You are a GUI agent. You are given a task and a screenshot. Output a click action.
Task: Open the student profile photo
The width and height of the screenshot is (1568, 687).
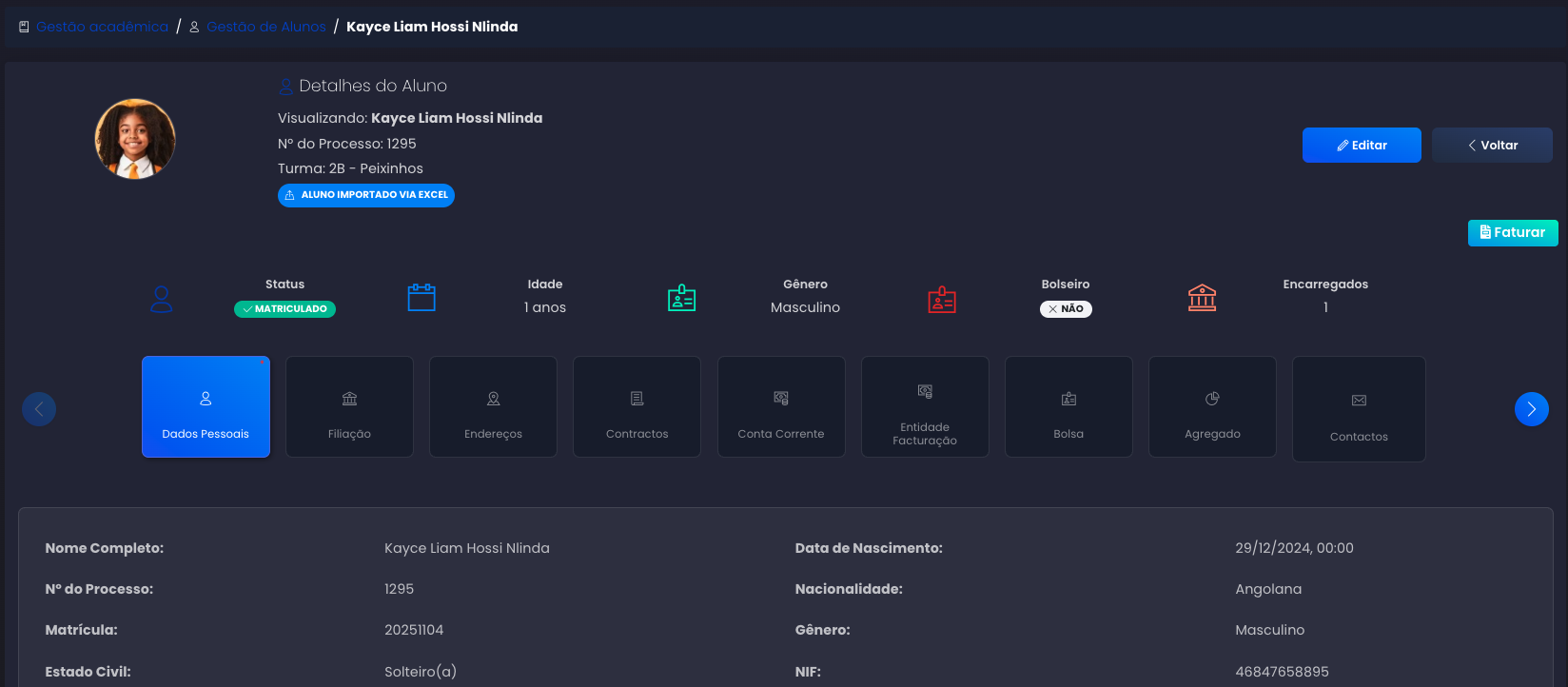point(135,139)
